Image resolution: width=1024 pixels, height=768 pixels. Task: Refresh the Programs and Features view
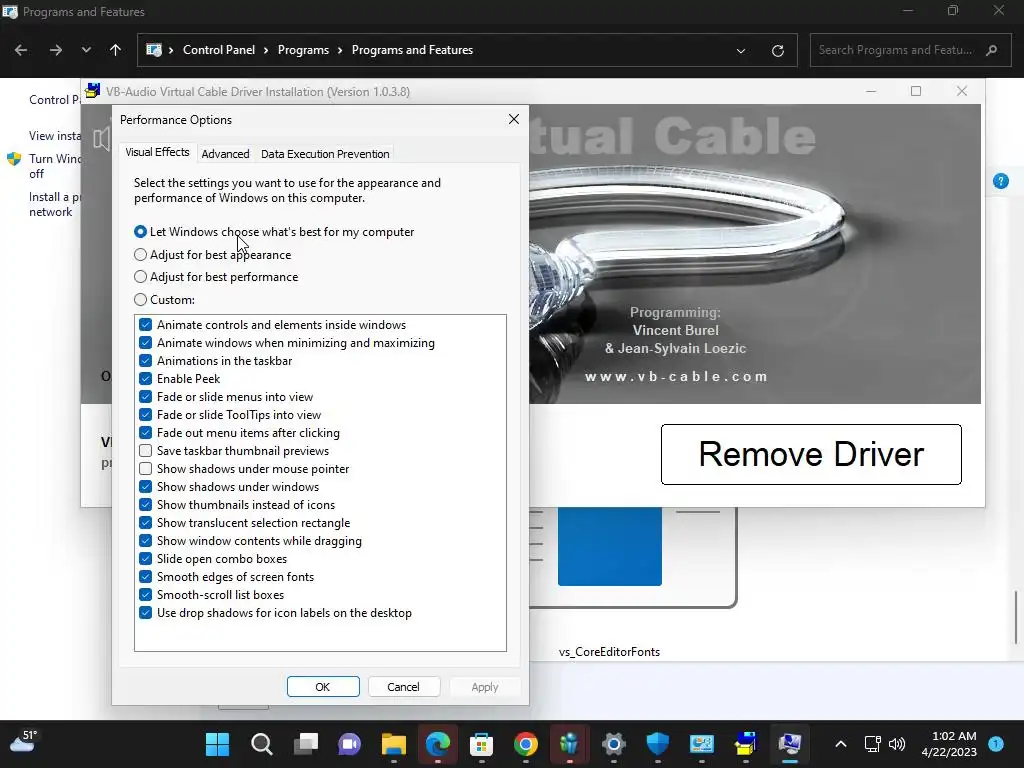click(777, 51)
